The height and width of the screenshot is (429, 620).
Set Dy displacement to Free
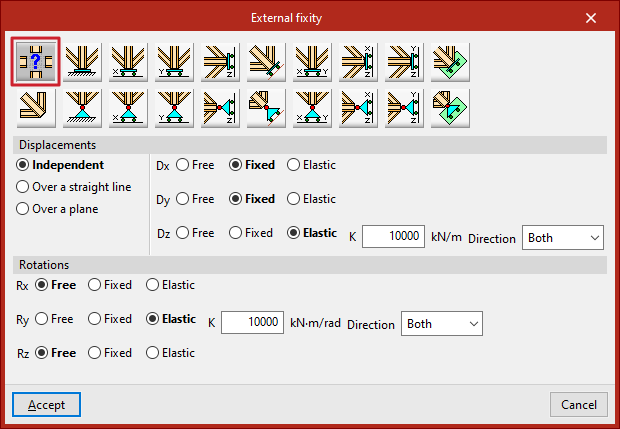point(195,199)
